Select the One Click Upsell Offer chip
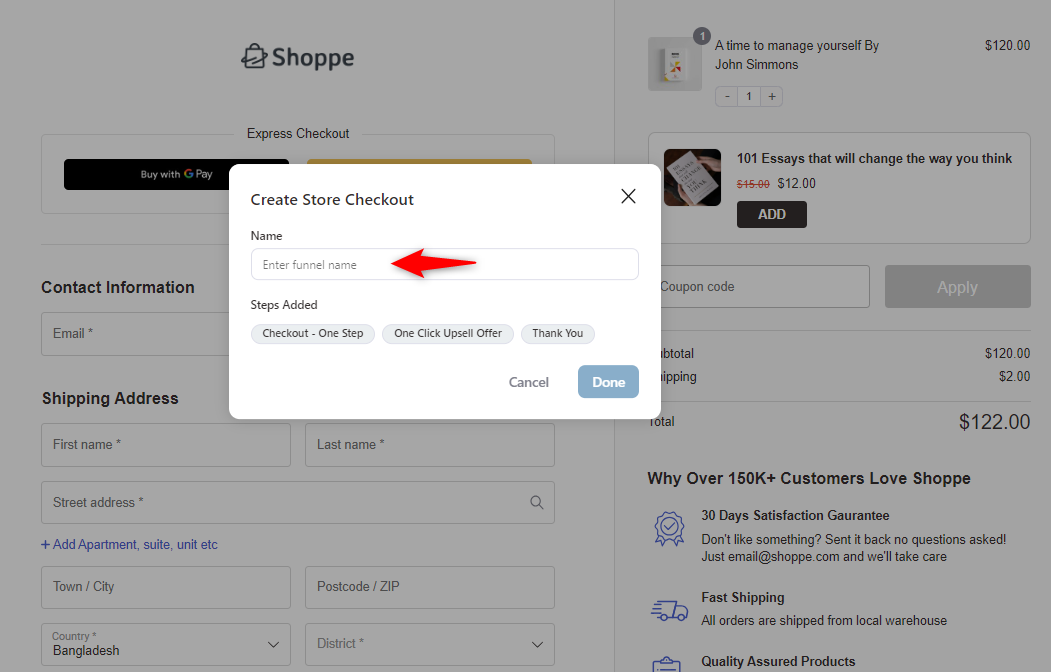 (x=448, y=334)
